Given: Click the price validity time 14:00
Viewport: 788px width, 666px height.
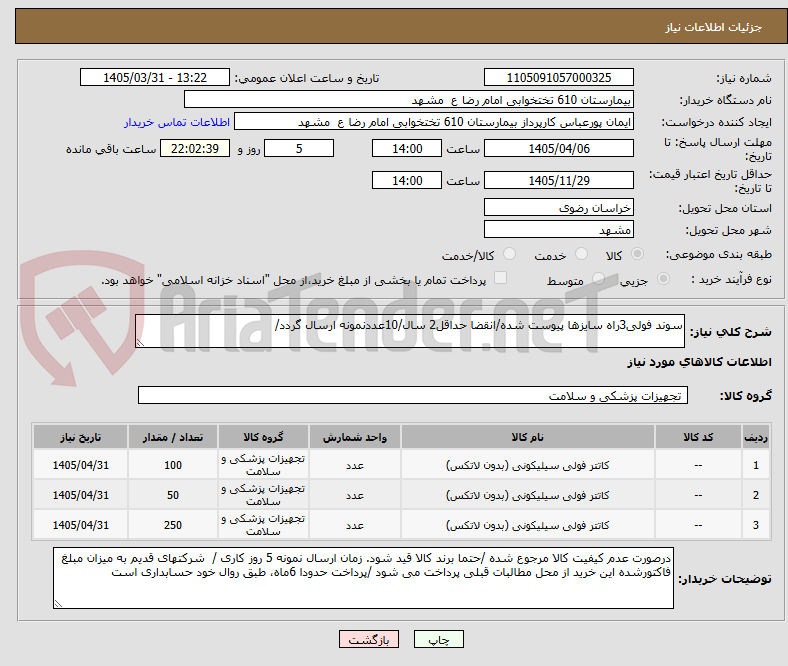Looking at the screenshot, I should point(407,180).
